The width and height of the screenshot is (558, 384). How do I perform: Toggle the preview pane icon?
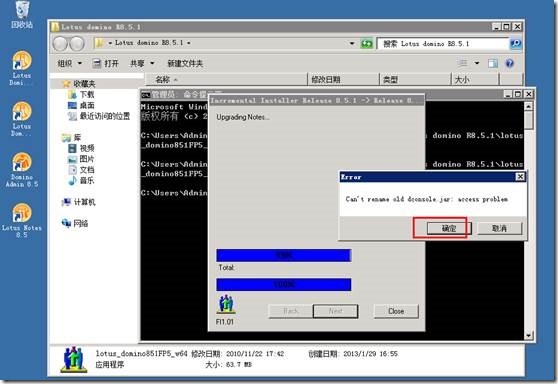point(493,63)
